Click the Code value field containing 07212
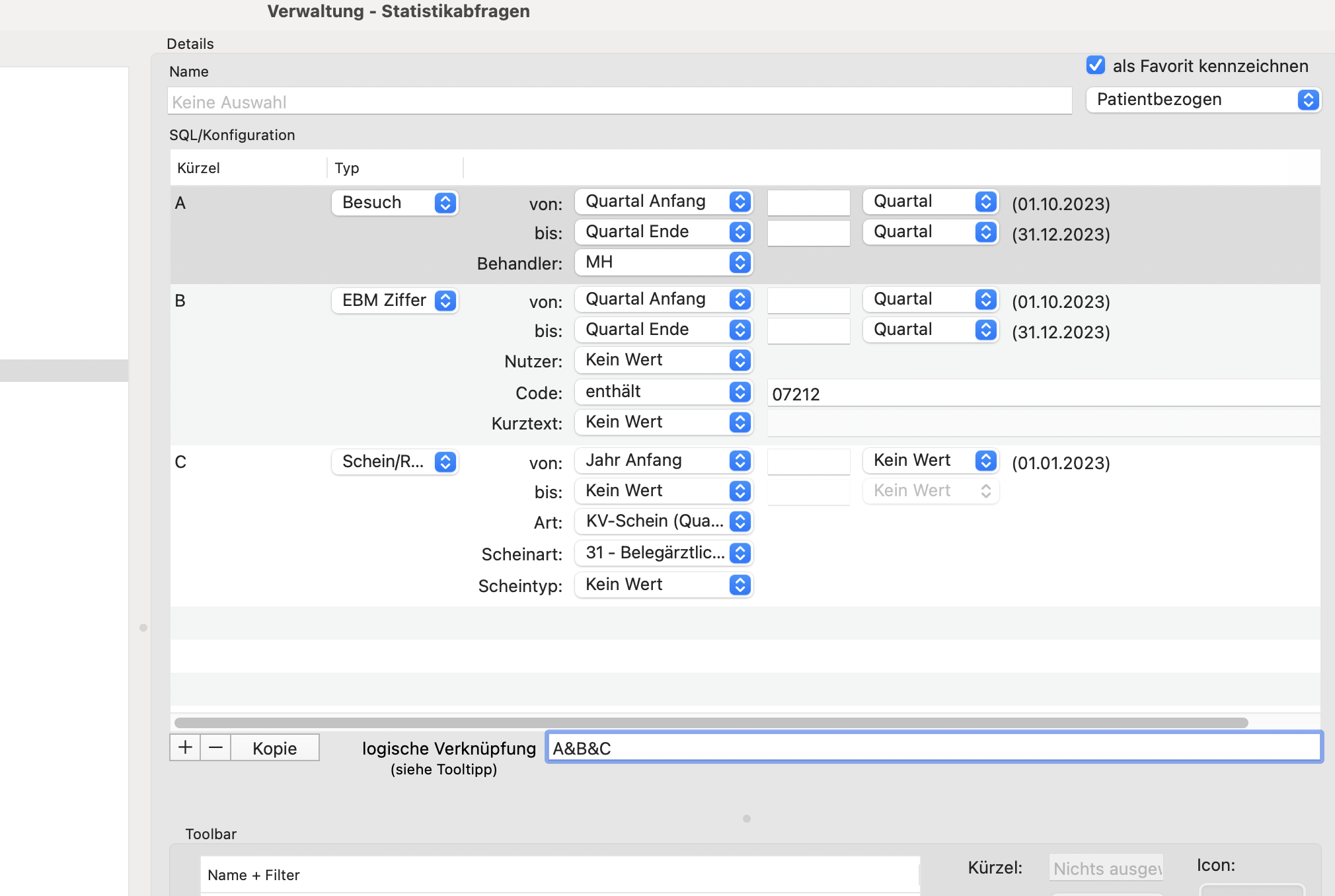 (x=1044, y=394)
